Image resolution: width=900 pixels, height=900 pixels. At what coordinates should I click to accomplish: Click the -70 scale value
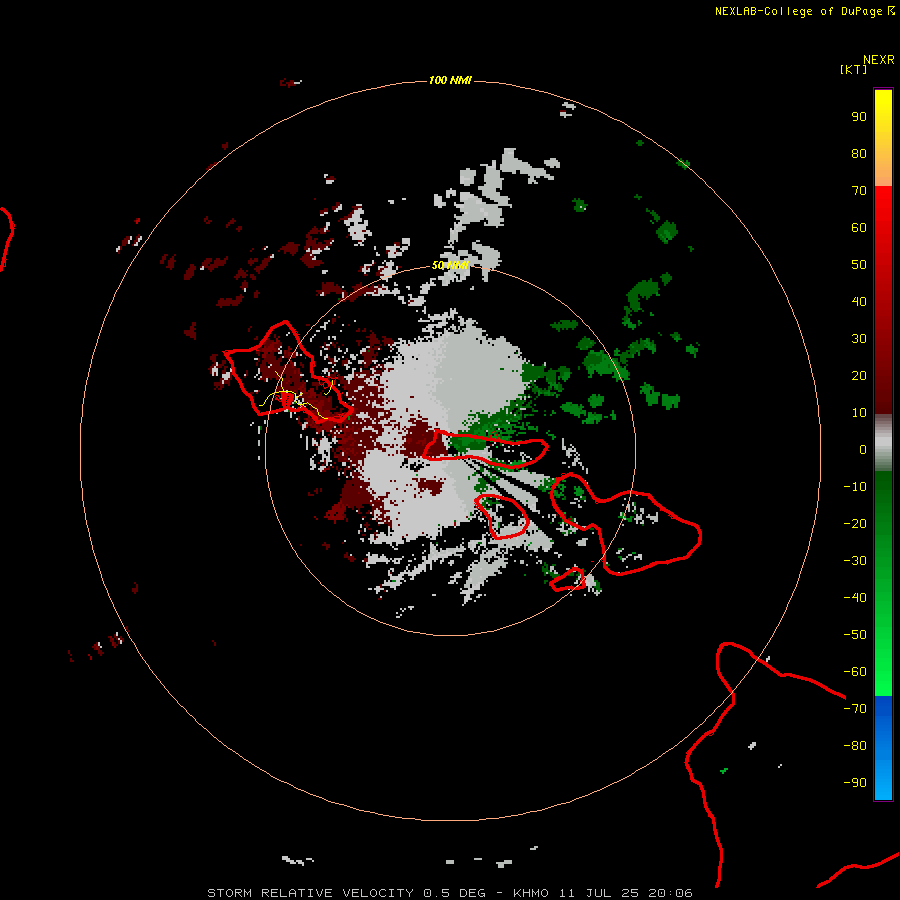click(855, 709)
